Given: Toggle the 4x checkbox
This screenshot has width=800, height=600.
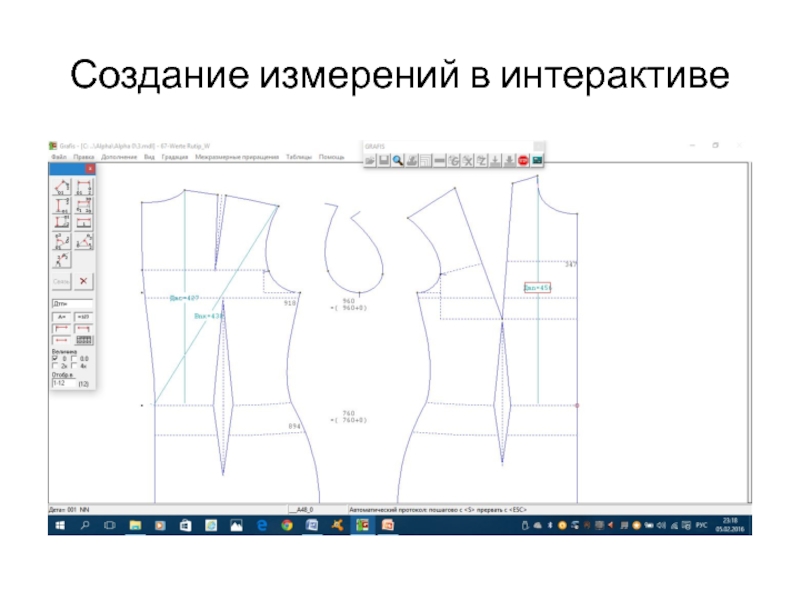Looking at the screenshot, I should [74, 366].
